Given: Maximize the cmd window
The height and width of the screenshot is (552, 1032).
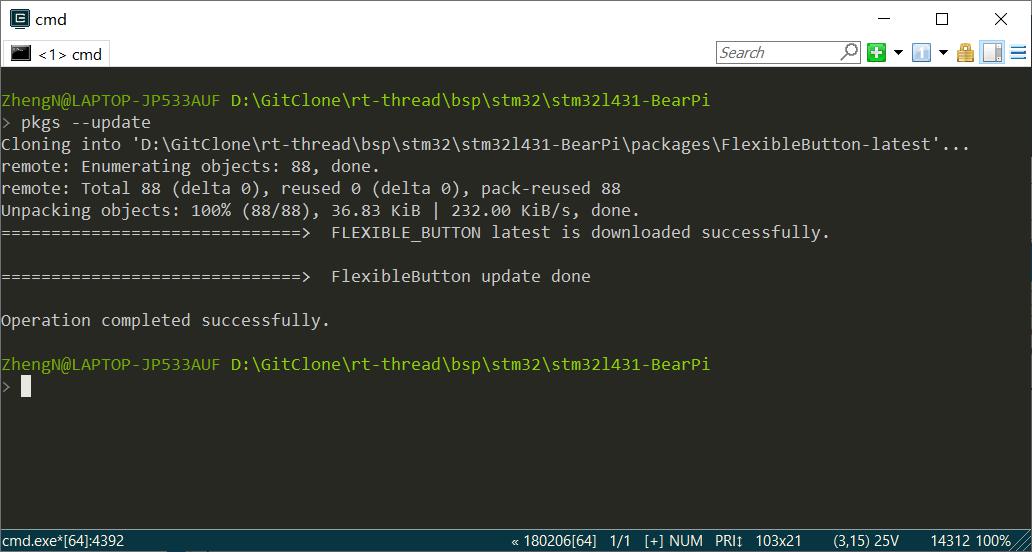Looking at the screenshot, I should [942, 19].
